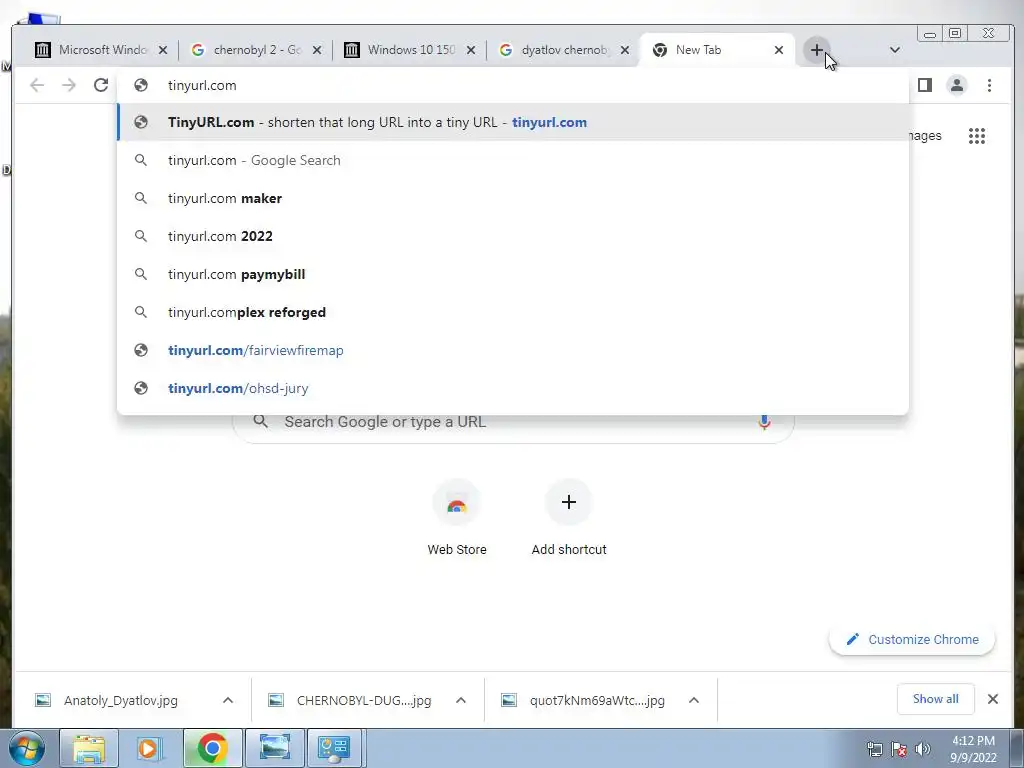The width and height of the screenshot is (1024, 768).
Task: Open tinyurl.com/fairviewfiremap suggestion
Action: tap(513, 350)
